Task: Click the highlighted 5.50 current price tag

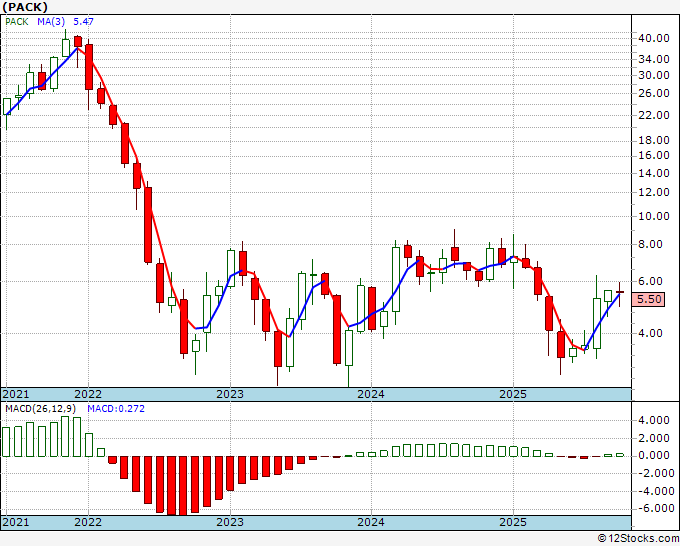Action: point(648,299)
